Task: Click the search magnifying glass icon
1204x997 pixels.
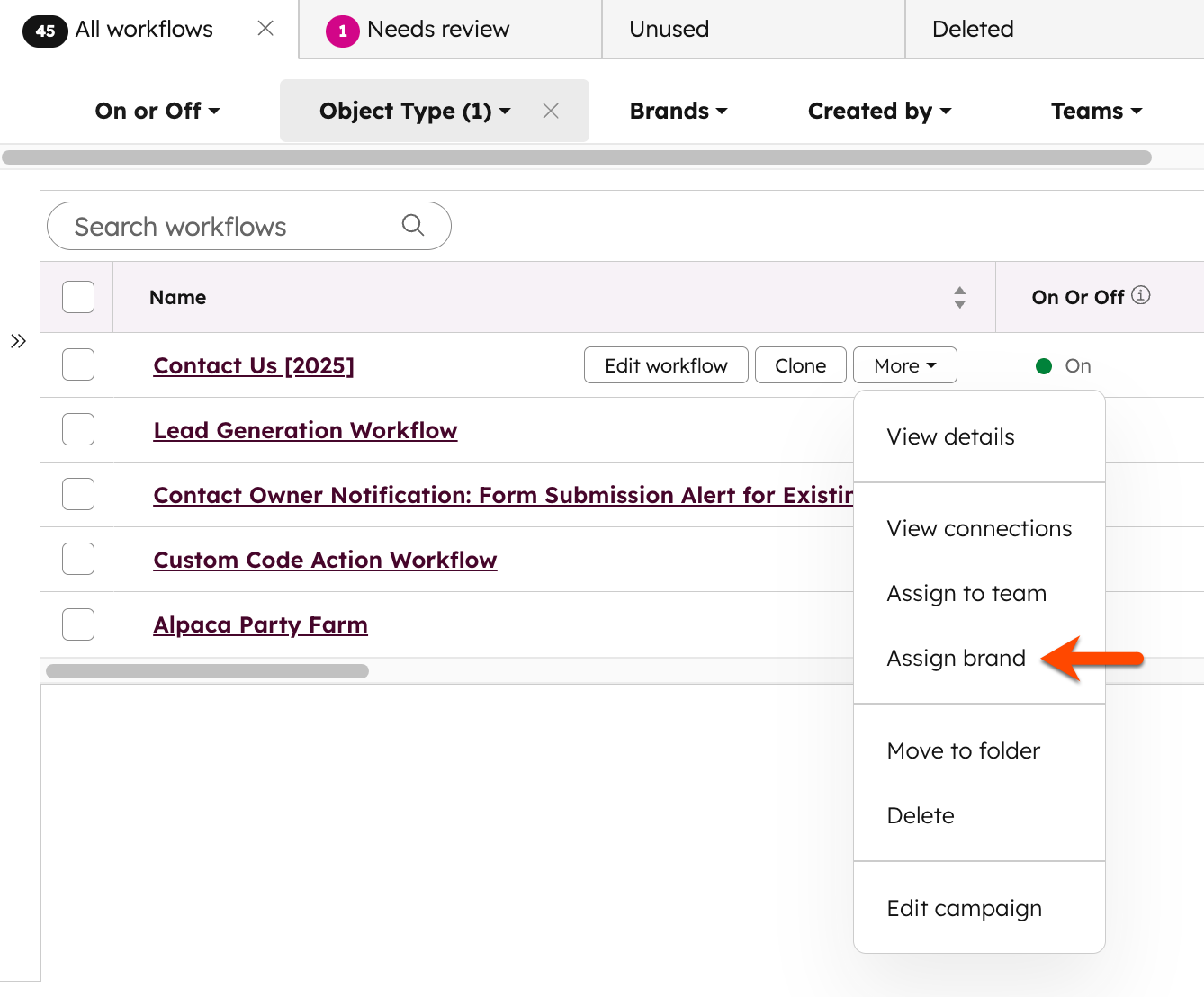Action: pos(413,225)
